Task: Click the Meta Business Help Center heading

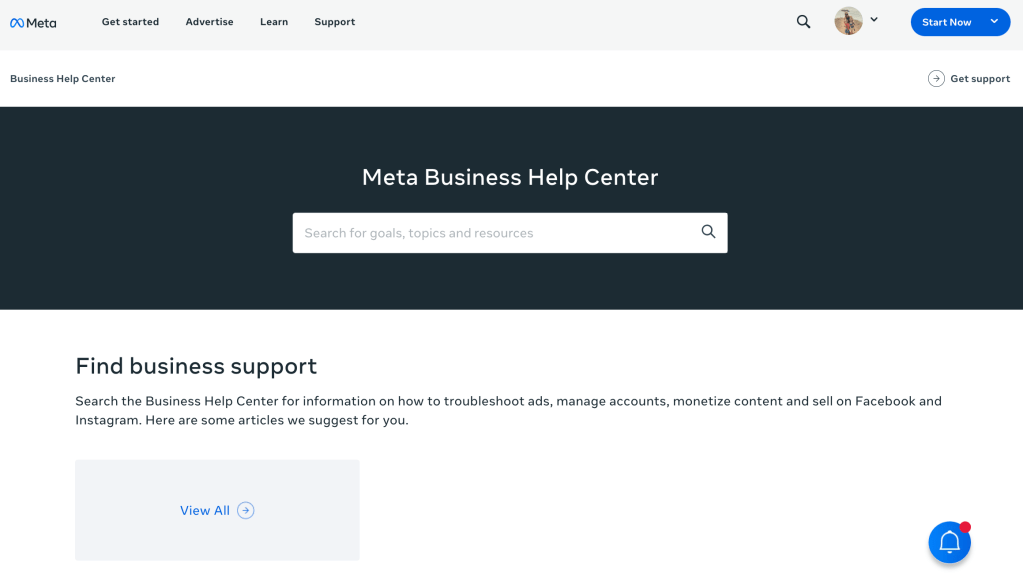Action: pyautogui.click(x=510, y=177)
